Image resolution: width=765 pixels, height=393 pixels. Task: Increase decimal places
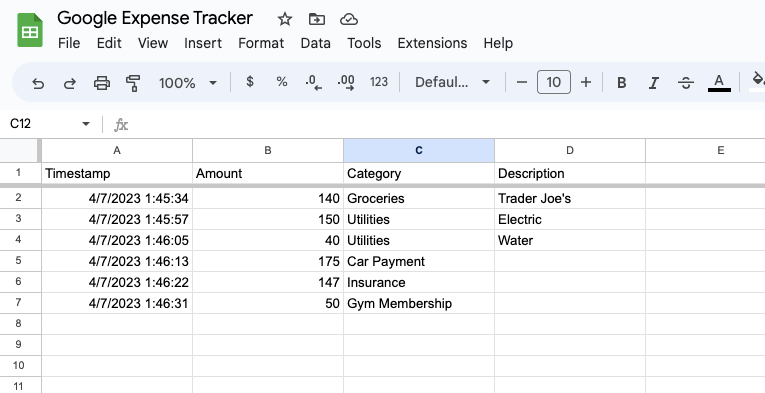[x=346, y=83]
